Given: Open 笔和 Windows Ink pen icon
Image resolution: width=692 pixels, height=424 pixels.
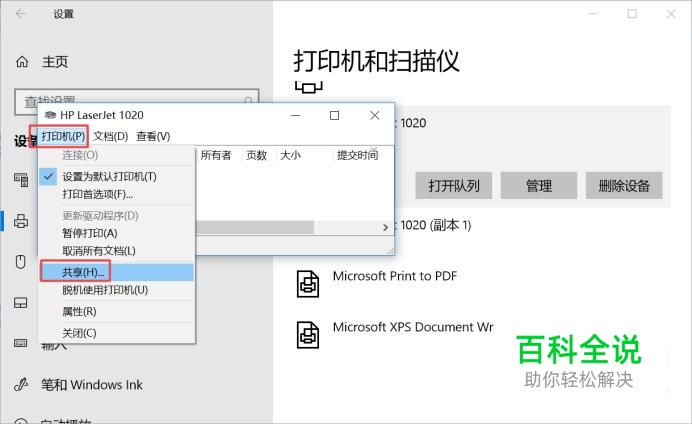Looking at the screenshot, I should click(21, 385).
